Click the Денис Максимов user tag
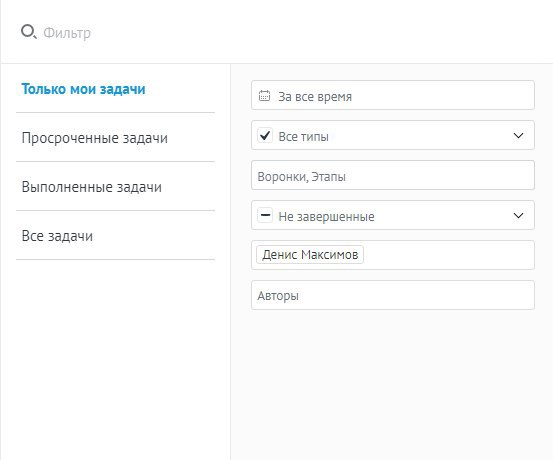Screen dimensions: 553x460 (310, 255)
